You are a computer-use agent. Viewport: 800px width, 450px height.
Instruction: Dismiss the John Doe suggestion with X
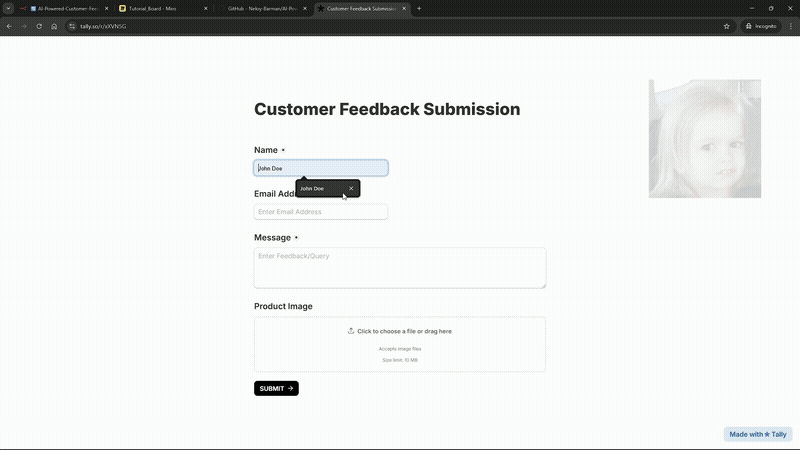pos(351,188)
